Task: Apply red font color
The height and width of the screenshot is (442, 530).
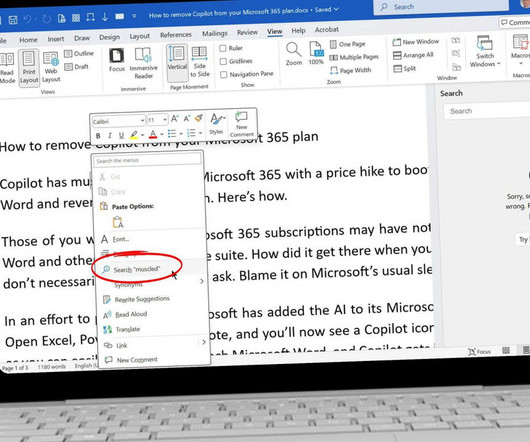Action: point(153,134)
